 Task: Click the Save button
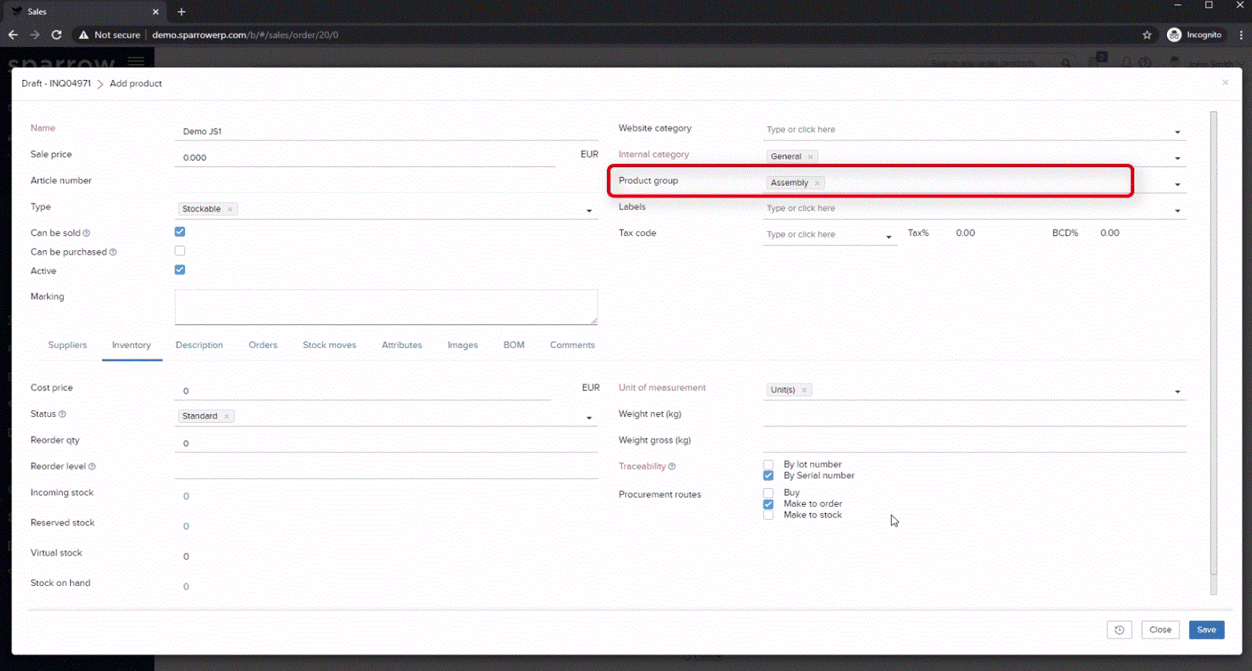coord(1206,630)
